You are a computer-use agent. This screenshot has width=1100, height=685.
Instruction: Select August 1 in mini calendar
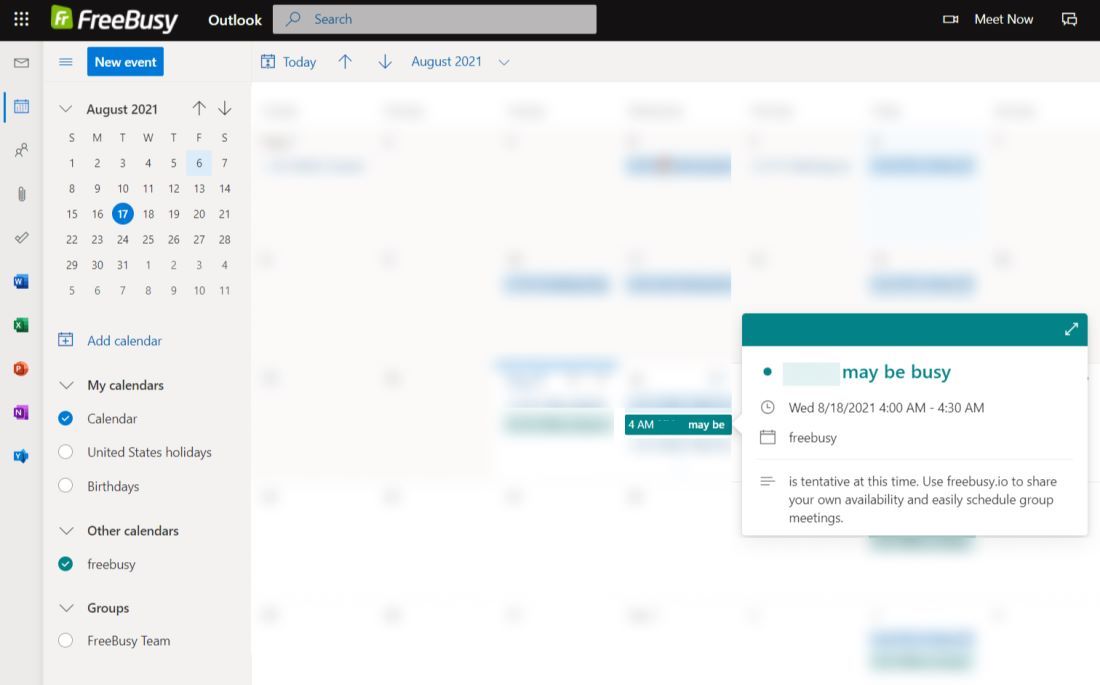72,163
